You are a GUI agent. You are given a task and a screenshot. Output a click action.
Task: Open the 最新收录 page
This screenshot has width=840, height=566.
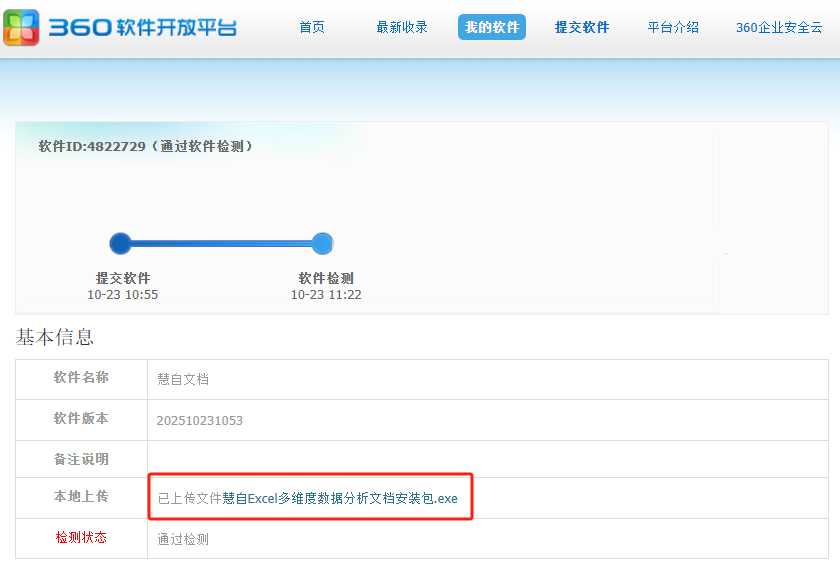point(402,27)
